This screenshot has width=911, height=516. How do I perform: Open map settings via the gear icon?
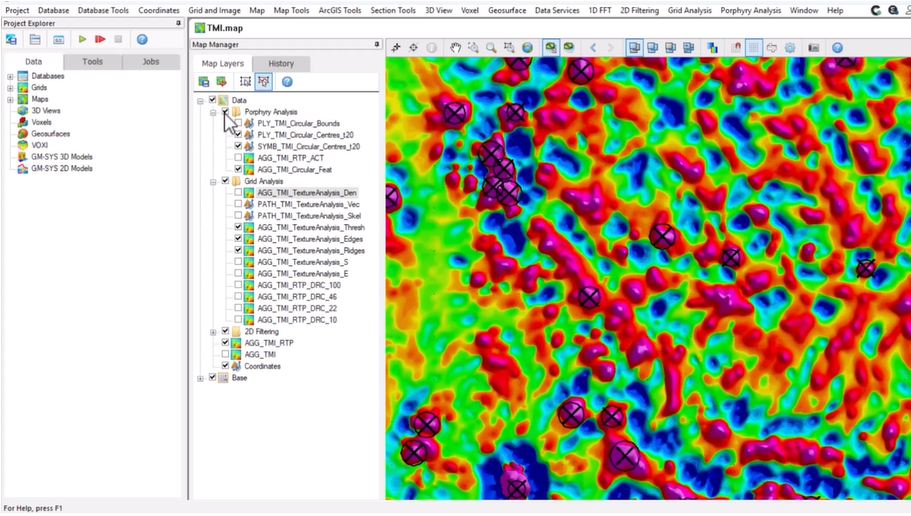pos(790,48)
